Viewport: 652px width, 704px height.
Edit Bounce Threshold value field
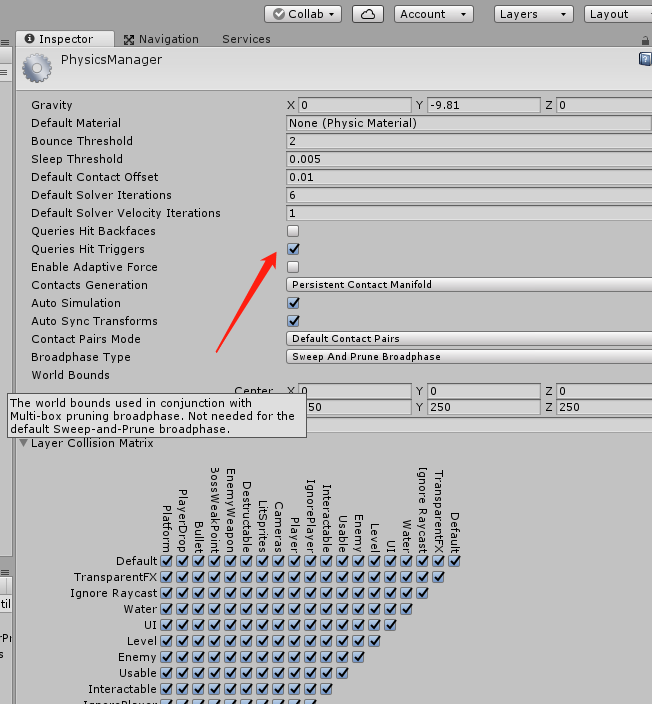(x=469, y=141)
